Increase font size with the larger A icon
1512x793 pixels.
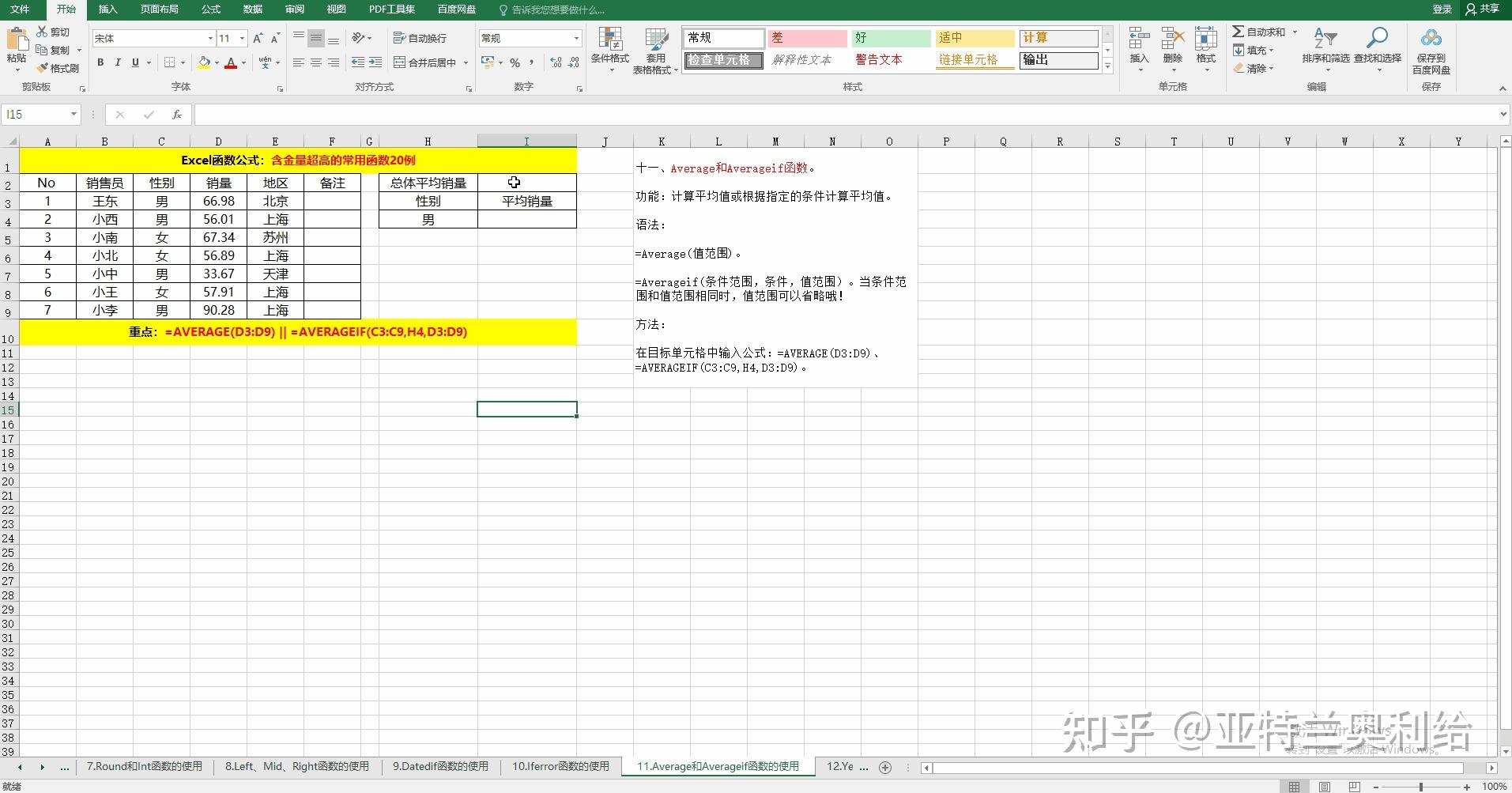pyautogui.click(x=258, y=38)
